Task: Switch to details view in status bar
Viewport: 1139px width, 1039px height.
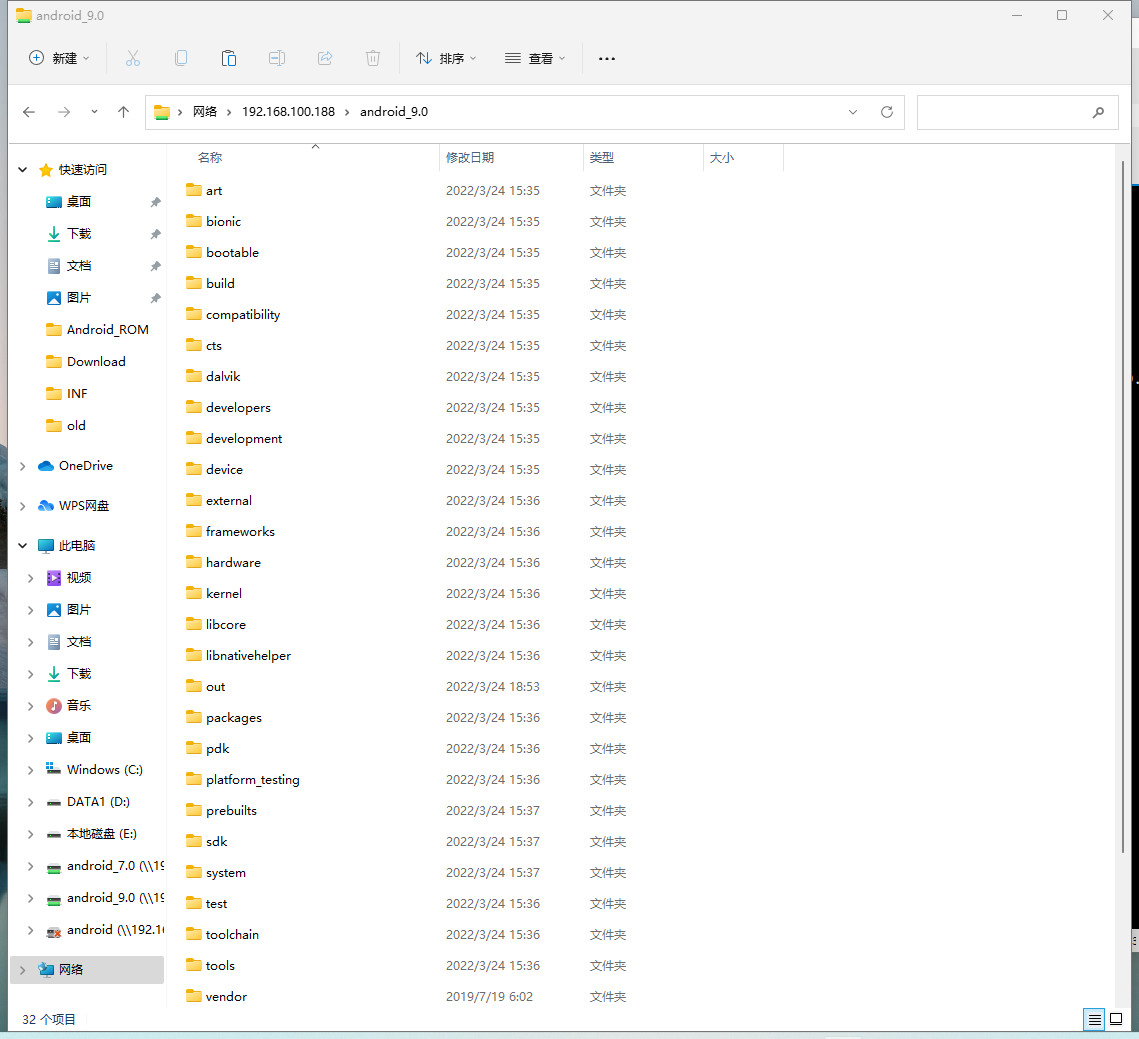Action: 1094,1019
